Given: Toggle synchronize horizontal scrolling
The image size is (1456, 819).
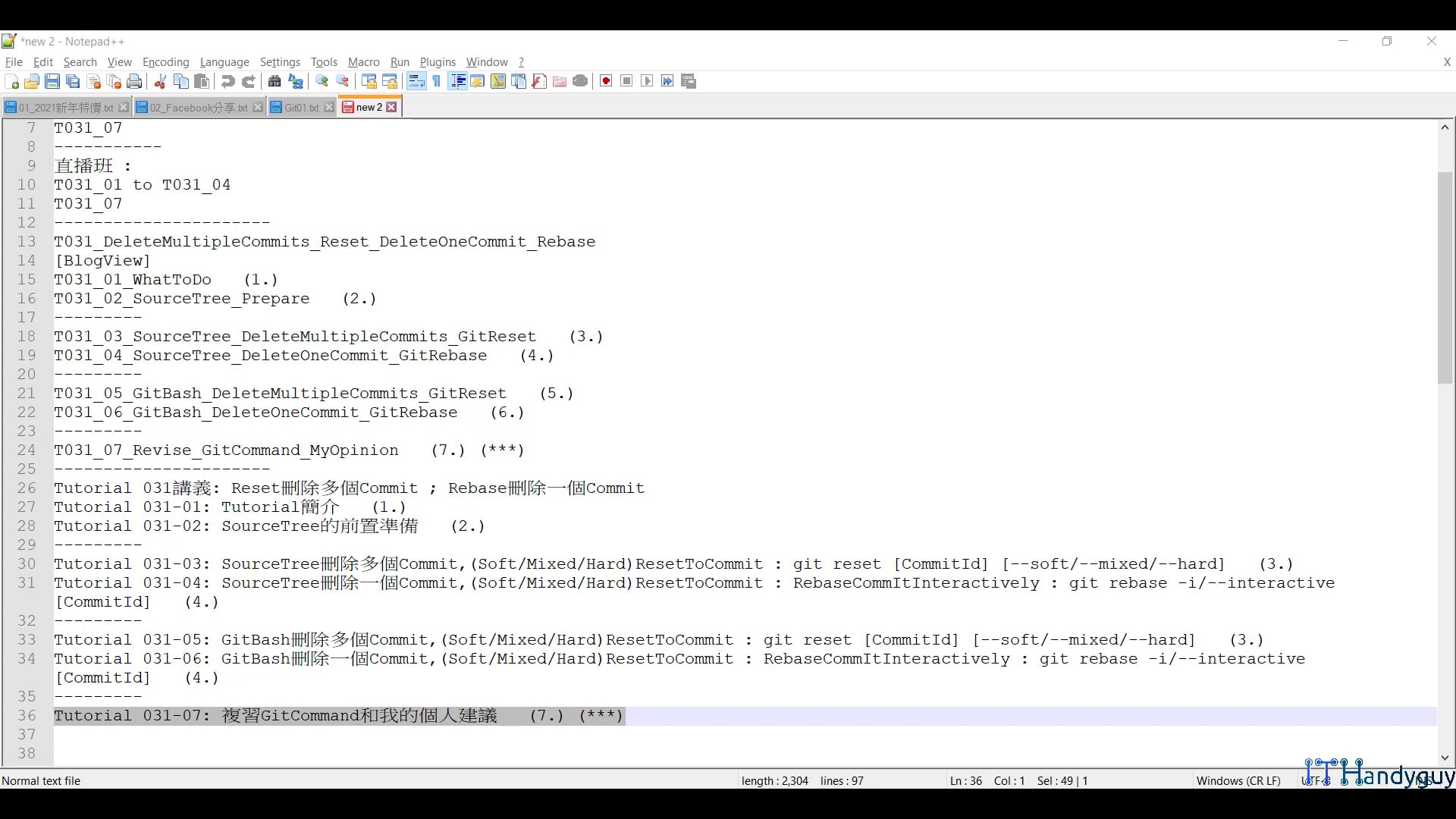Looking at the screenshot, I should 390,81.
